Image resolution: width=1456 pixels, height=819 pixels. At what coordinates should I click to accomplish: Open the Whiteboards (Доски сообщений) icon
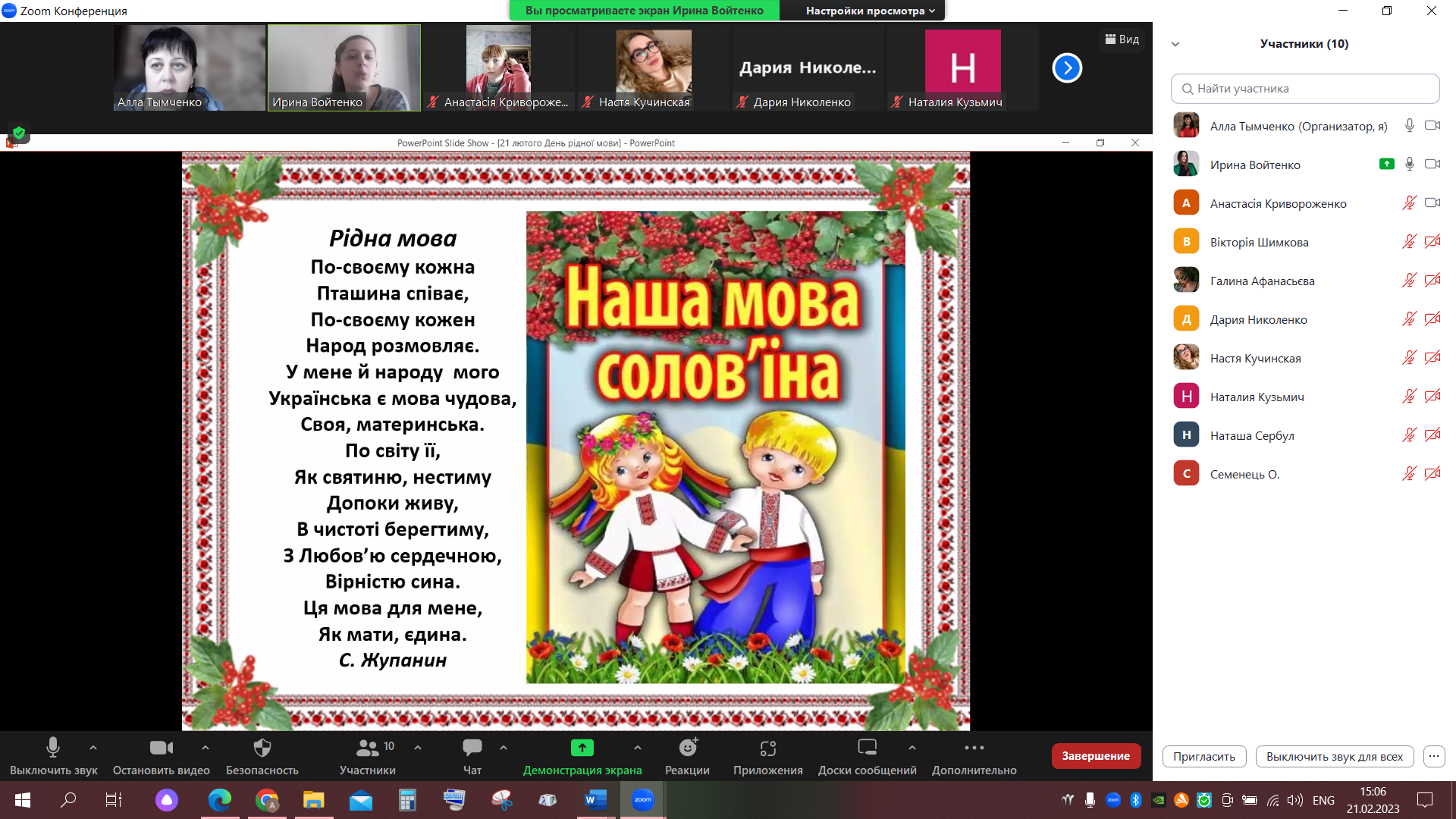click(867, 748)
